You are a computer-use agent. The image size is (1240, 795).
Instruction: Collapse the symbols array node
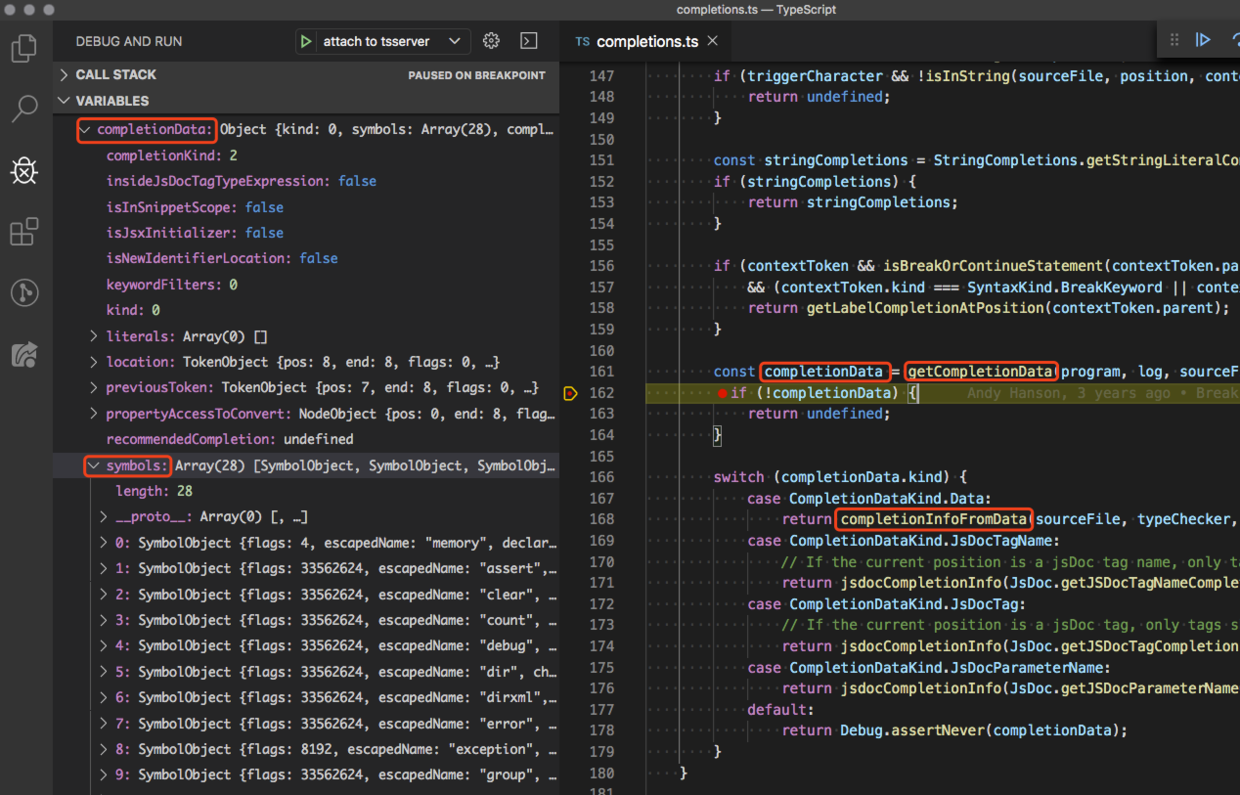[x=93, y=466]
